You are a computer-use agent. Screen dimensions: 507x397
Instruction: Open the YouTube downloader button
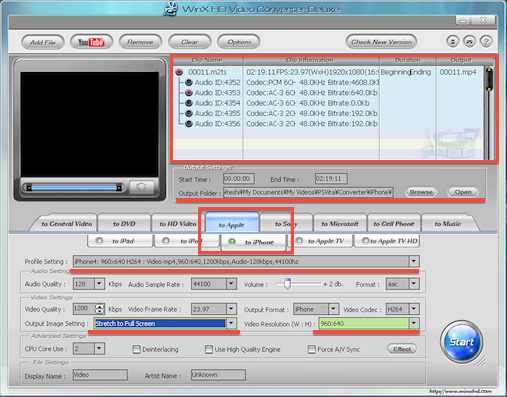91,42
